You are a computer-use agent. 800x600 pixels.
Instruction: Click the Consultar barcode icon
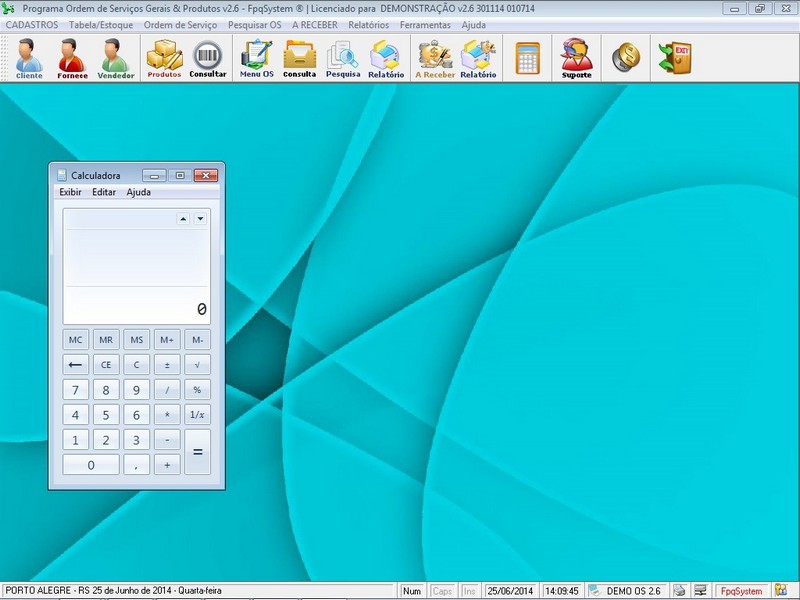(x=208, y=58)
